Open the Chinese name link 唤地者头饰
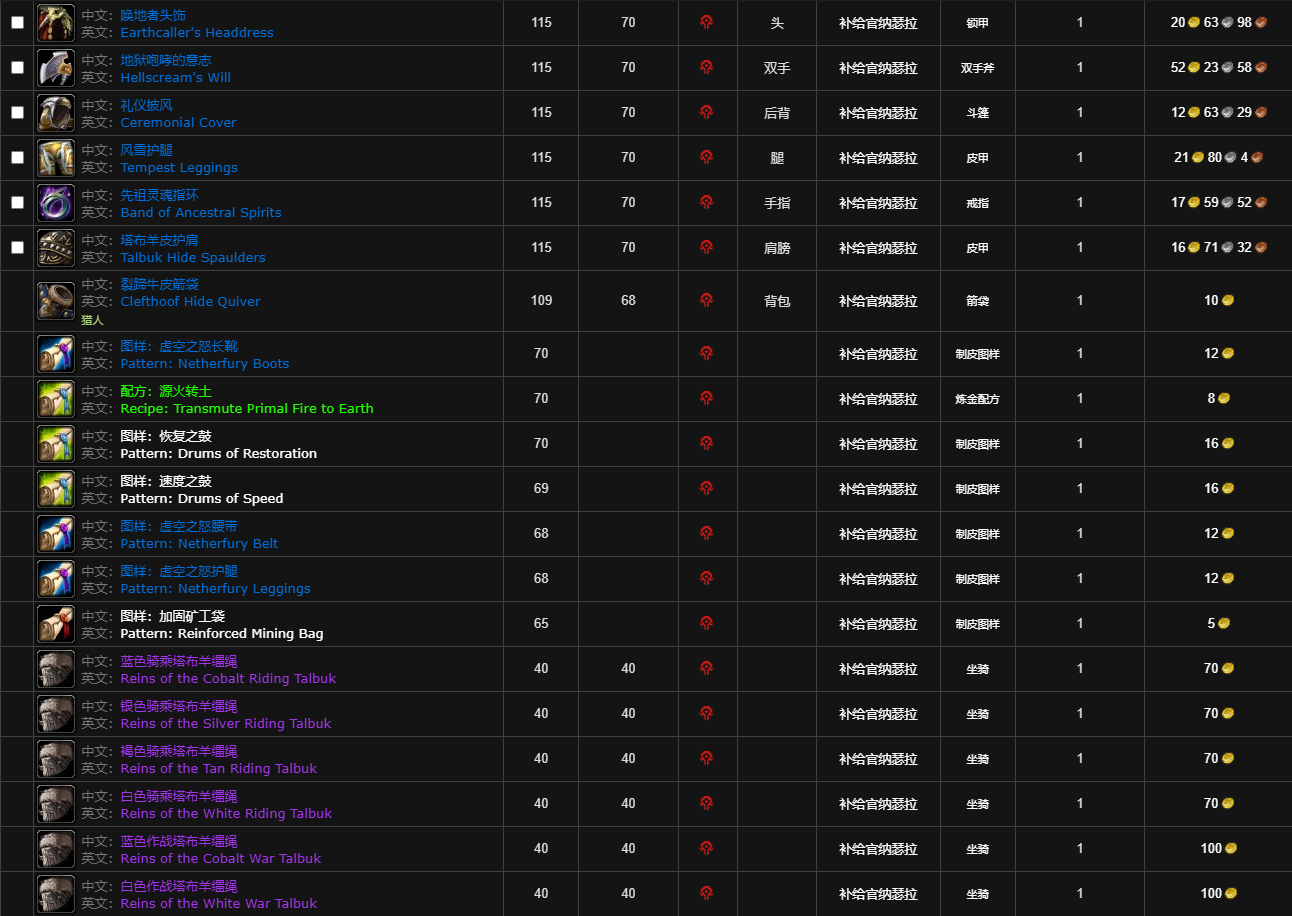1292x916 pixels. coord(153,15)
